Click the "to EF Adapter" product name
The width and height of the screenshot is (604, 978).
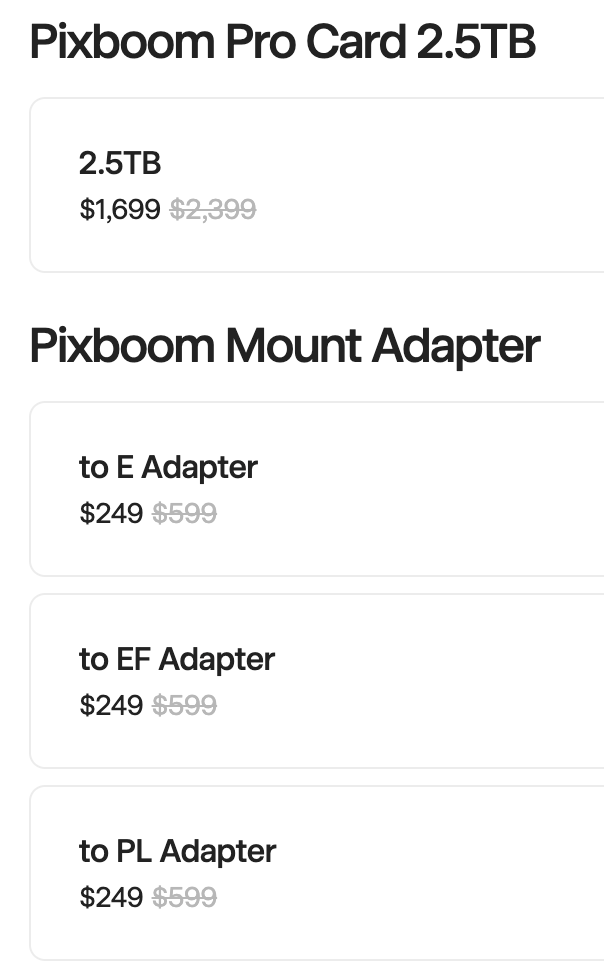pyautogui.click(x=177, y=659)
